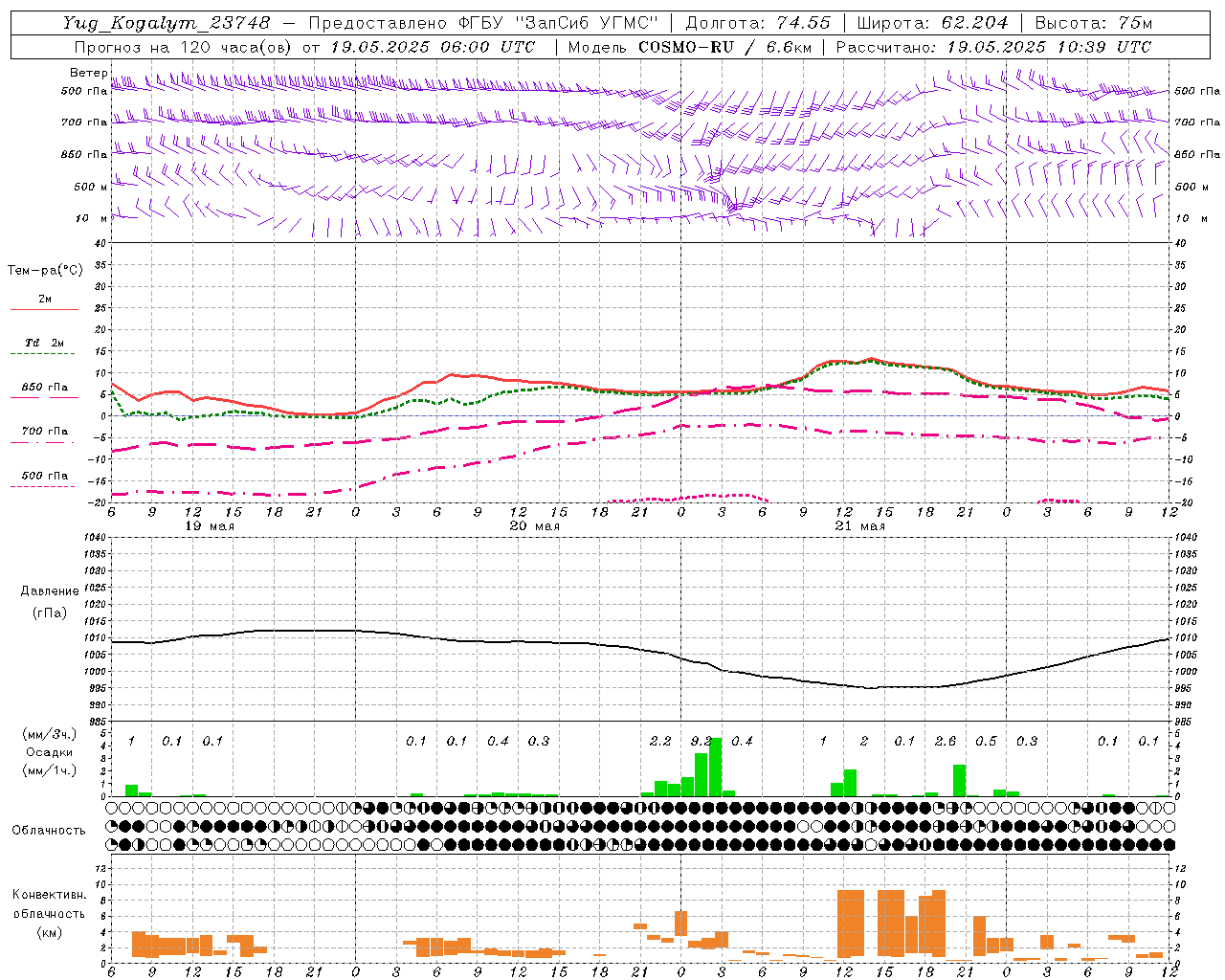Select the text Прогноз на 120 часа(ов)
Screen dimensions: 1225x980
click(x=184, y=47)
